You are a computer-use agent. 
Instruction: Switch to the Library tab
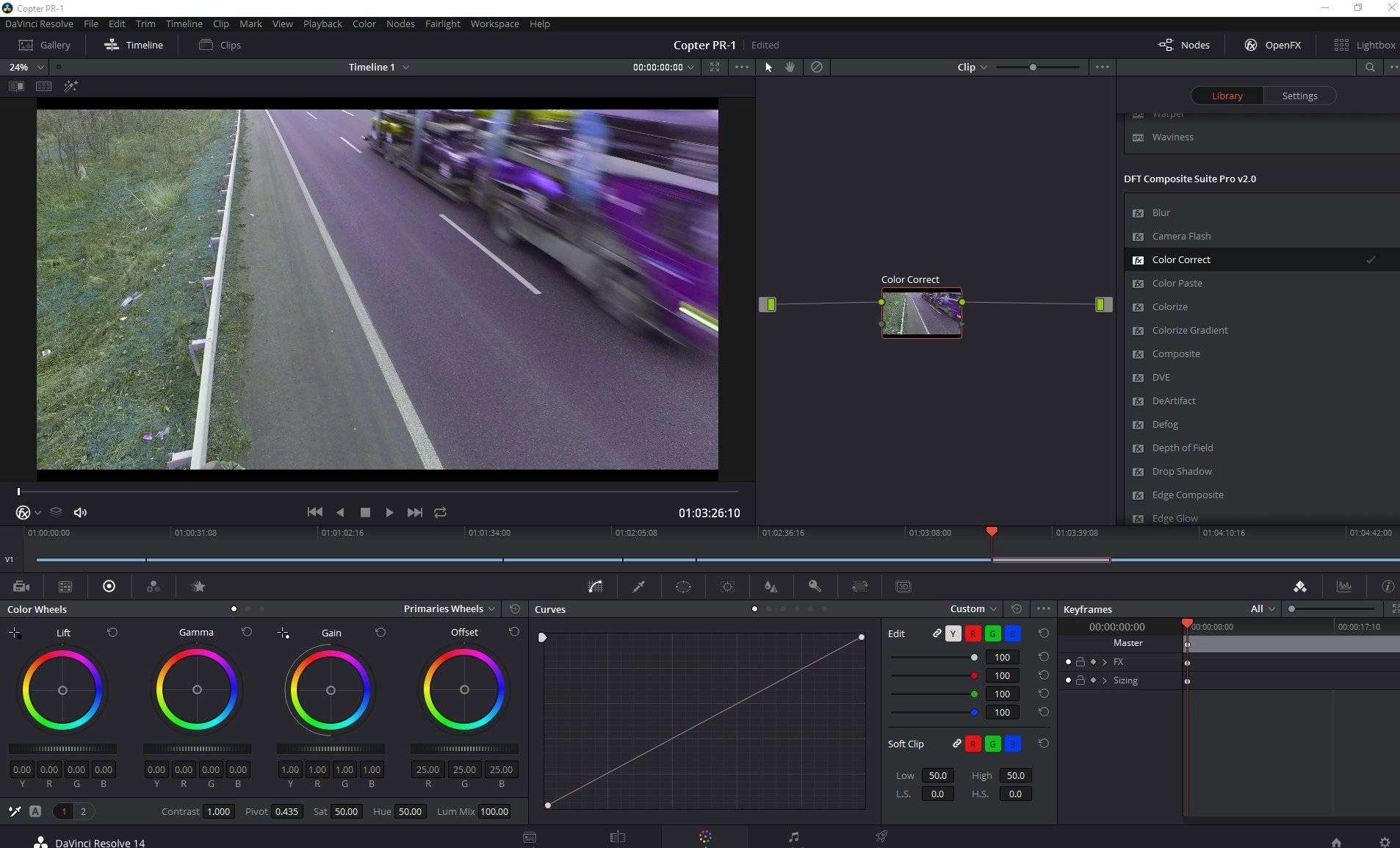coord(1227,96)
